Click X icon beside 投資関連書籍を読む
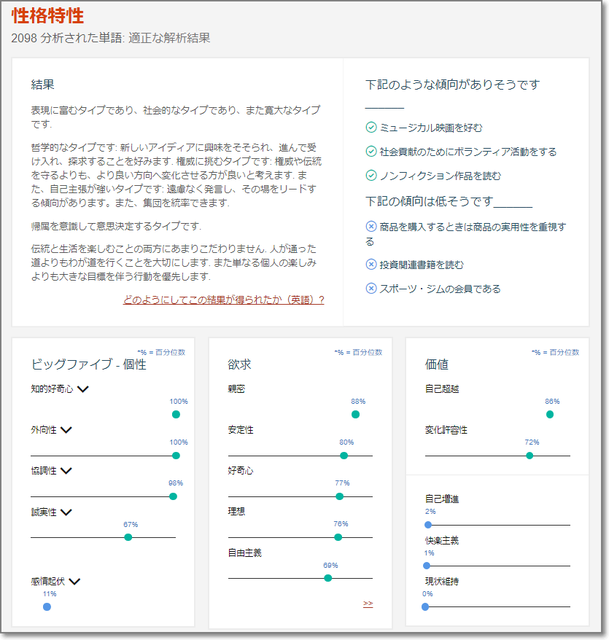The height and width of the screenshot is (640, 609). coord(371,264)
